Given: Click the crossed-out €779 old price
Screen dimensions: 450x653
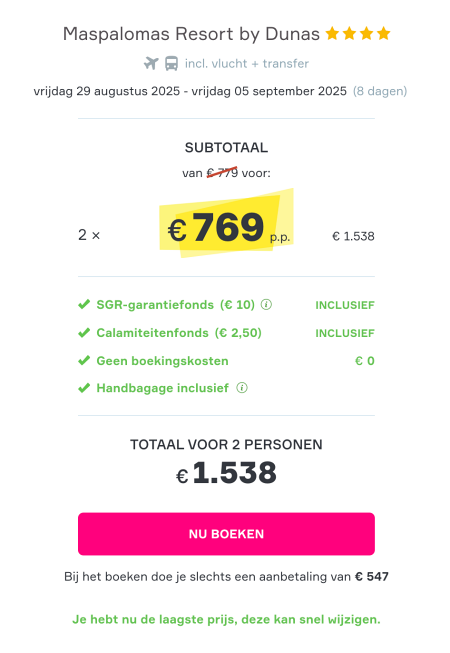Looking at the screenshot, I should point(222,172).
